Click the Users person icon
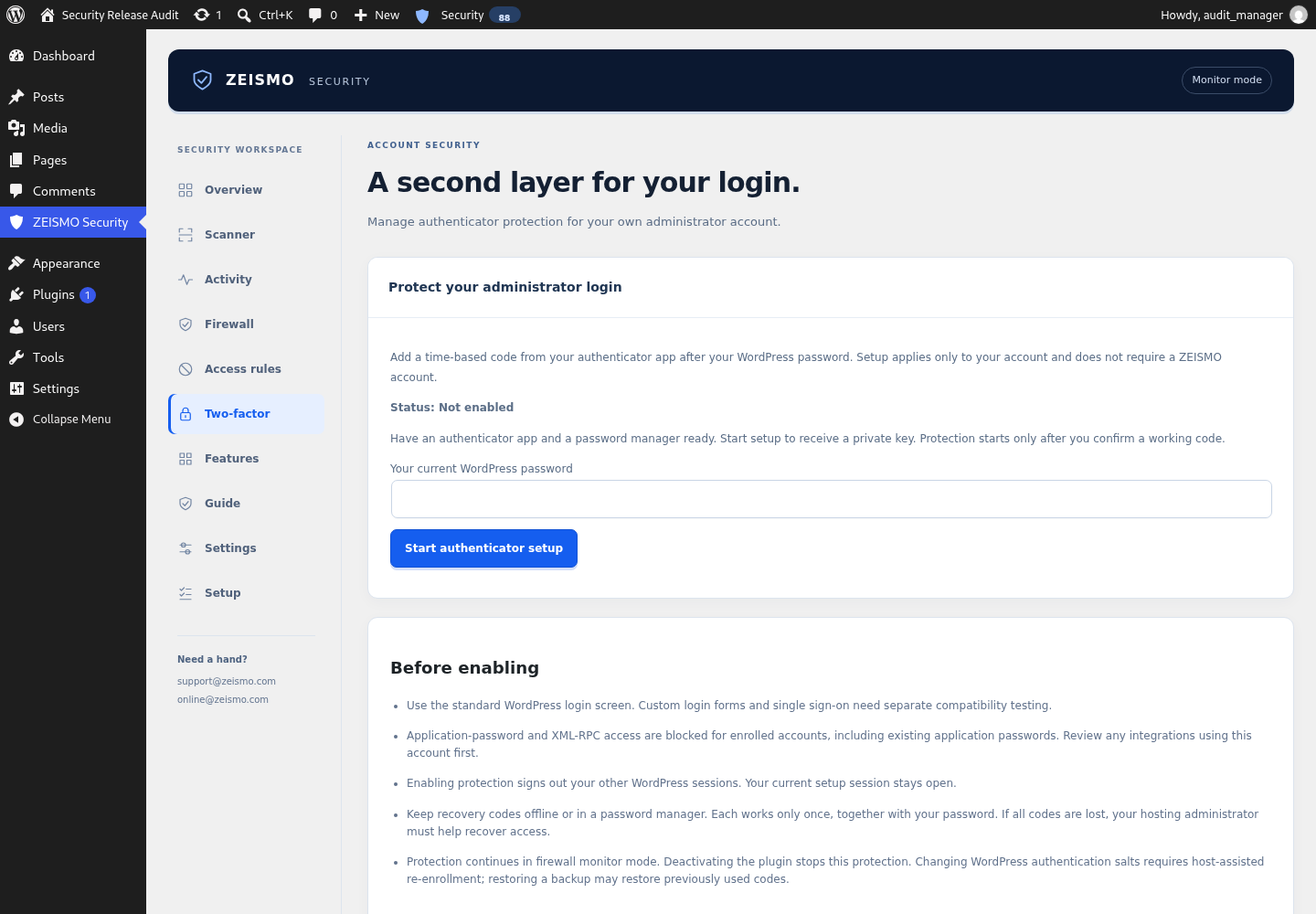This screenshot has height=914, width=1316. [16, 326]
